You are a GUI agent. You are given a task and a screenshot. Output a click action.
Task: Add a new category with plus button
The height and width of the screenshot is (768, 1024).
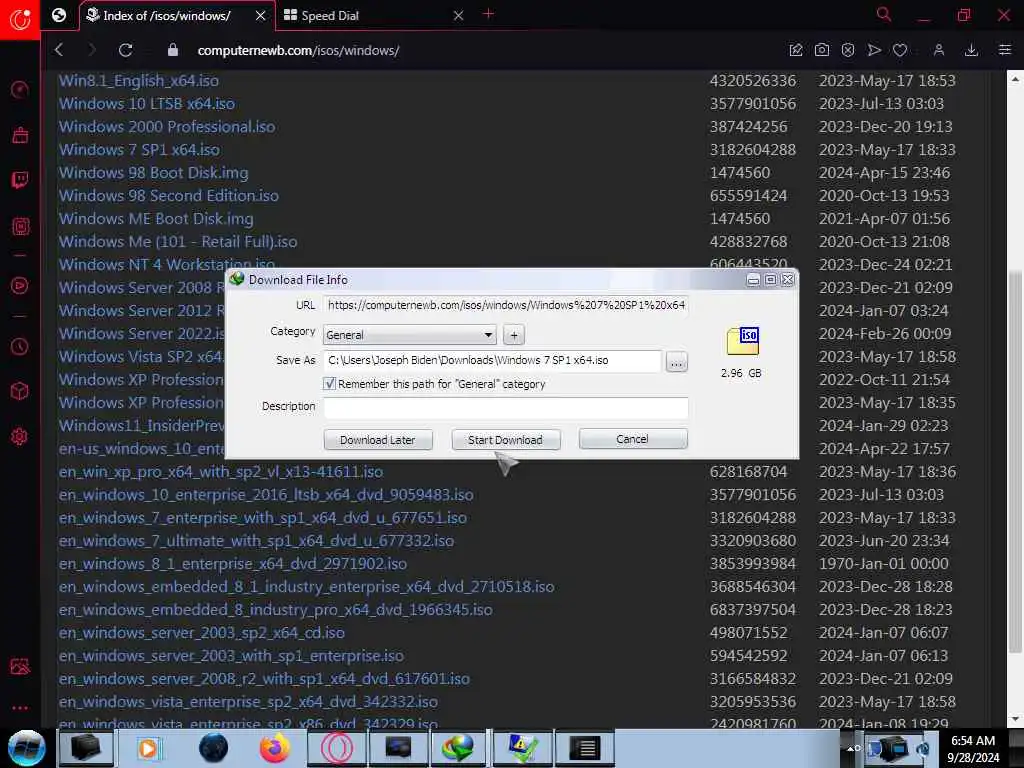coord(514,335)
